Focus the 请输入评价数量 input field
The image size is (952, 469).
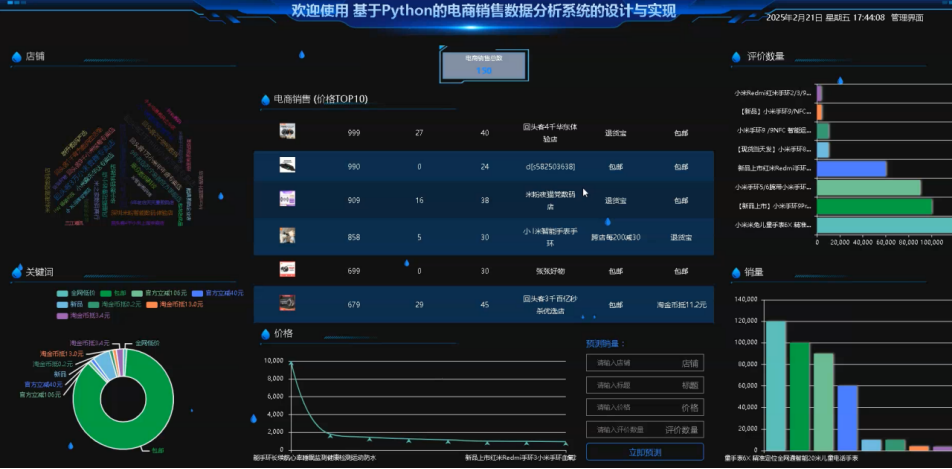[645, 430]
